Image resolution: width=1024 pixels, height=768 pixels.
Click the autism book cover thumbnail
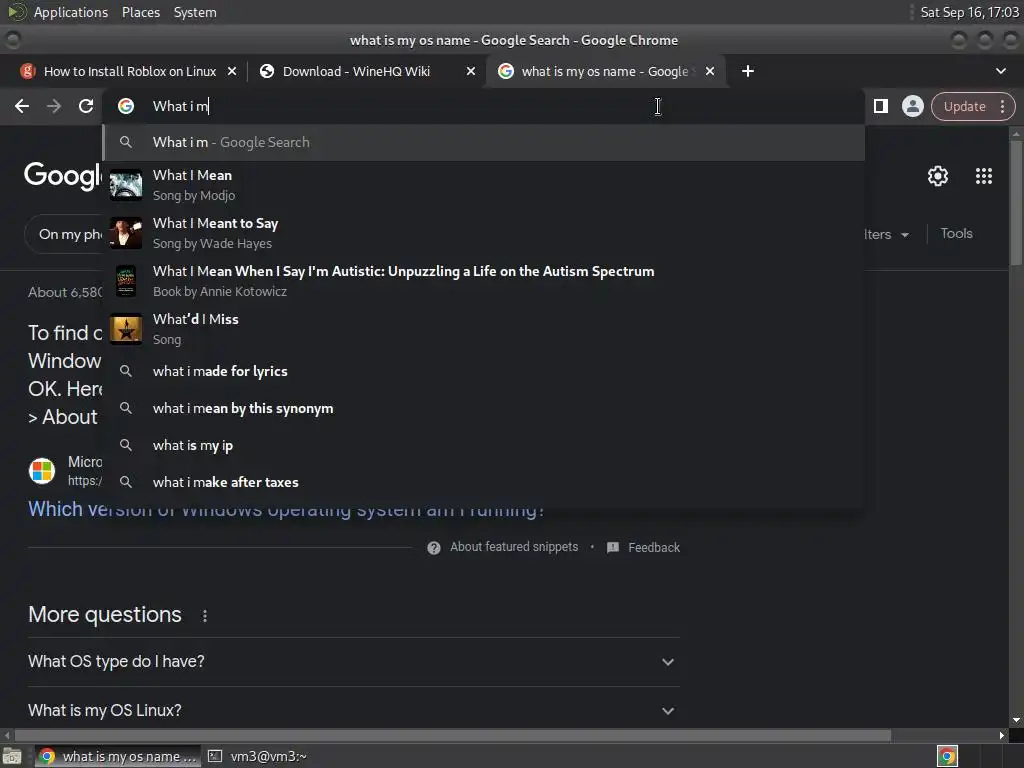125,281
